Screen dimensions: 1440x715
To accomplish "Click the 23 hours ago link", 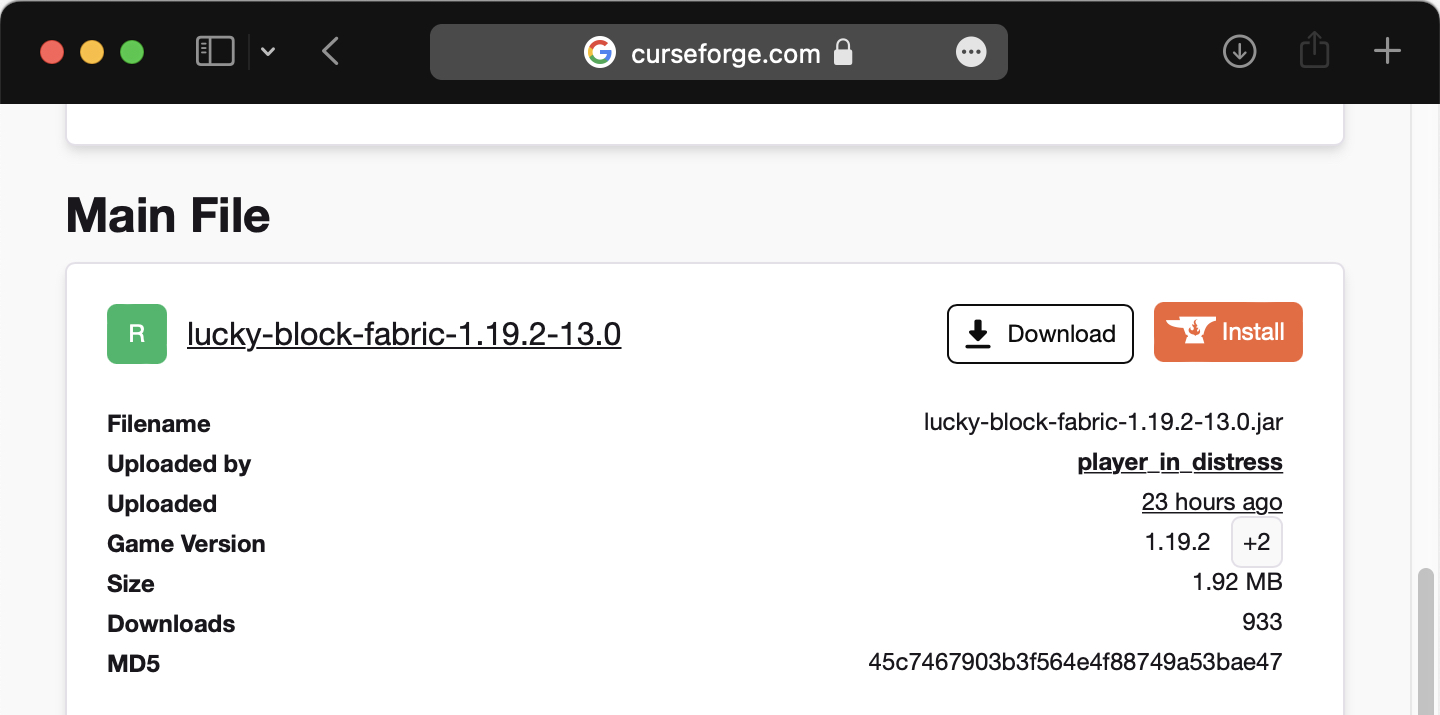I will [x=1212, y=502].
